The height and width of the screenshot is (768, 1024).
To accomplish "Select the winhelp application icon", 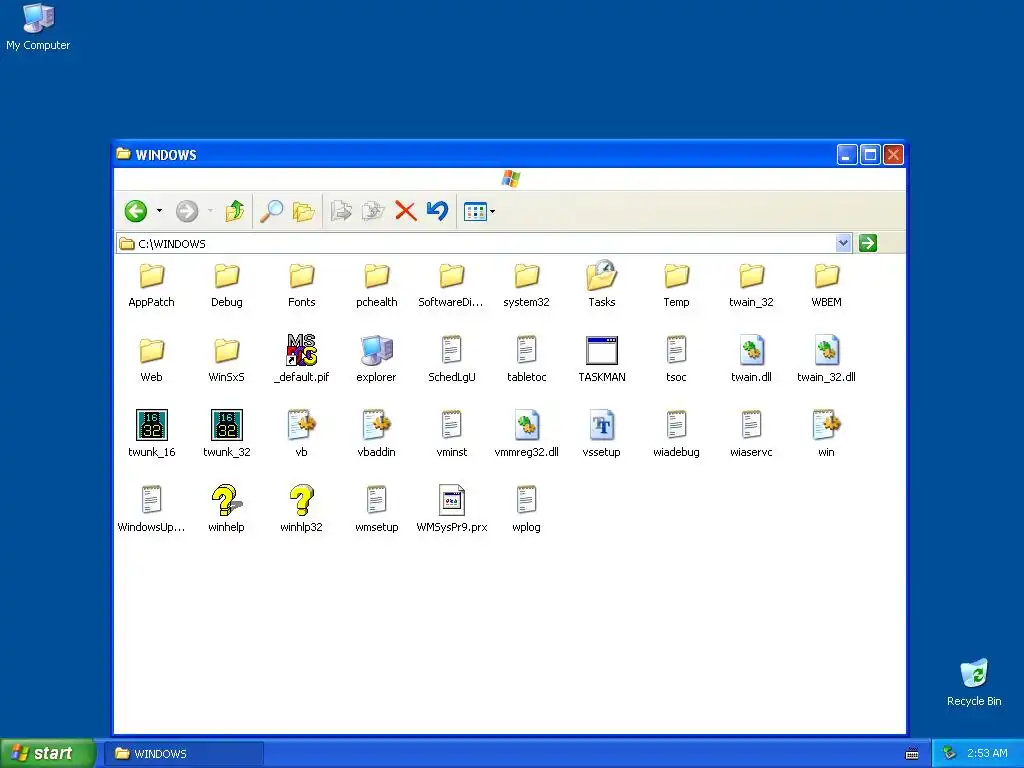I will point(227,509).
